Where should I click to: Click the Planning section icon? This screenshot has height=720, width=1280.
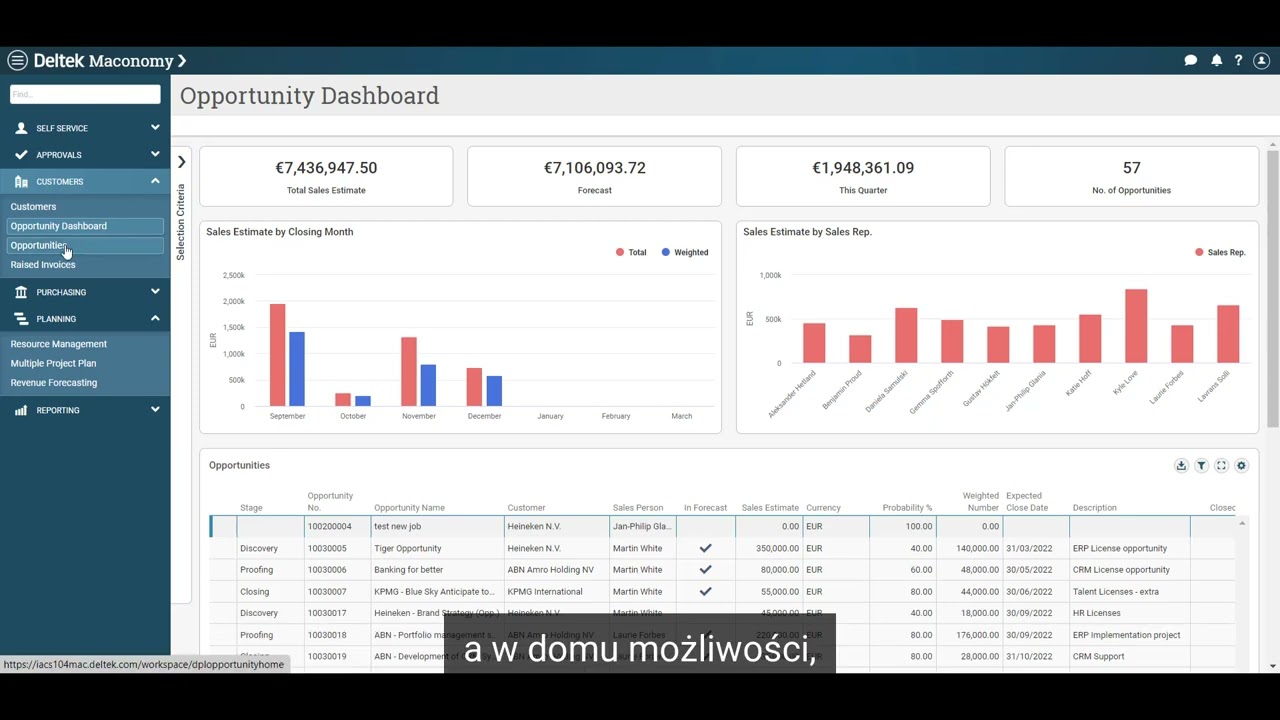click(21, 319)
